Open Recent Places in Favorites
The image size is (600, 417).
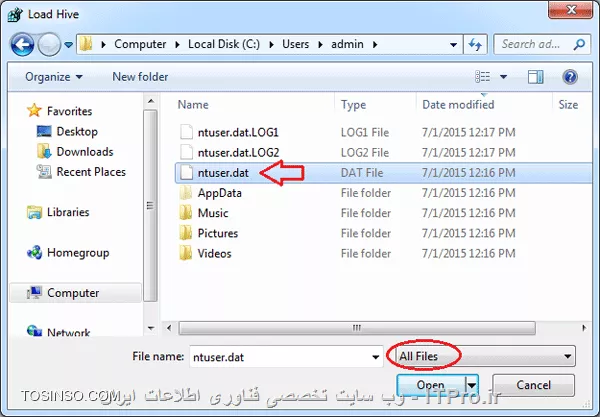pos(91,172)
